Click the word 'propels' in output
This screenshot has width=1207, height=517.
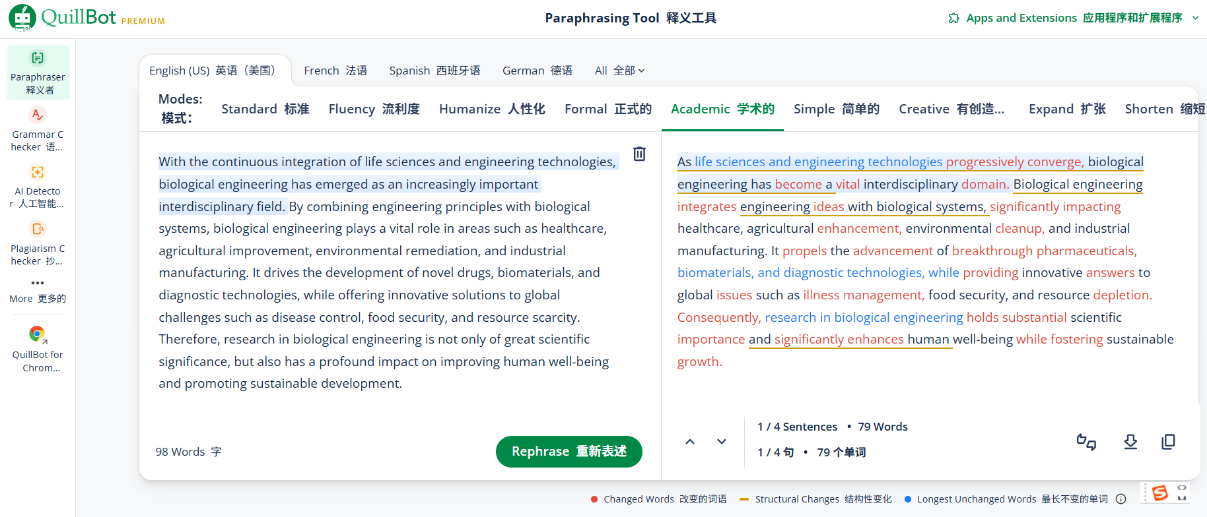pyautogui.click(x=804, y=250)
